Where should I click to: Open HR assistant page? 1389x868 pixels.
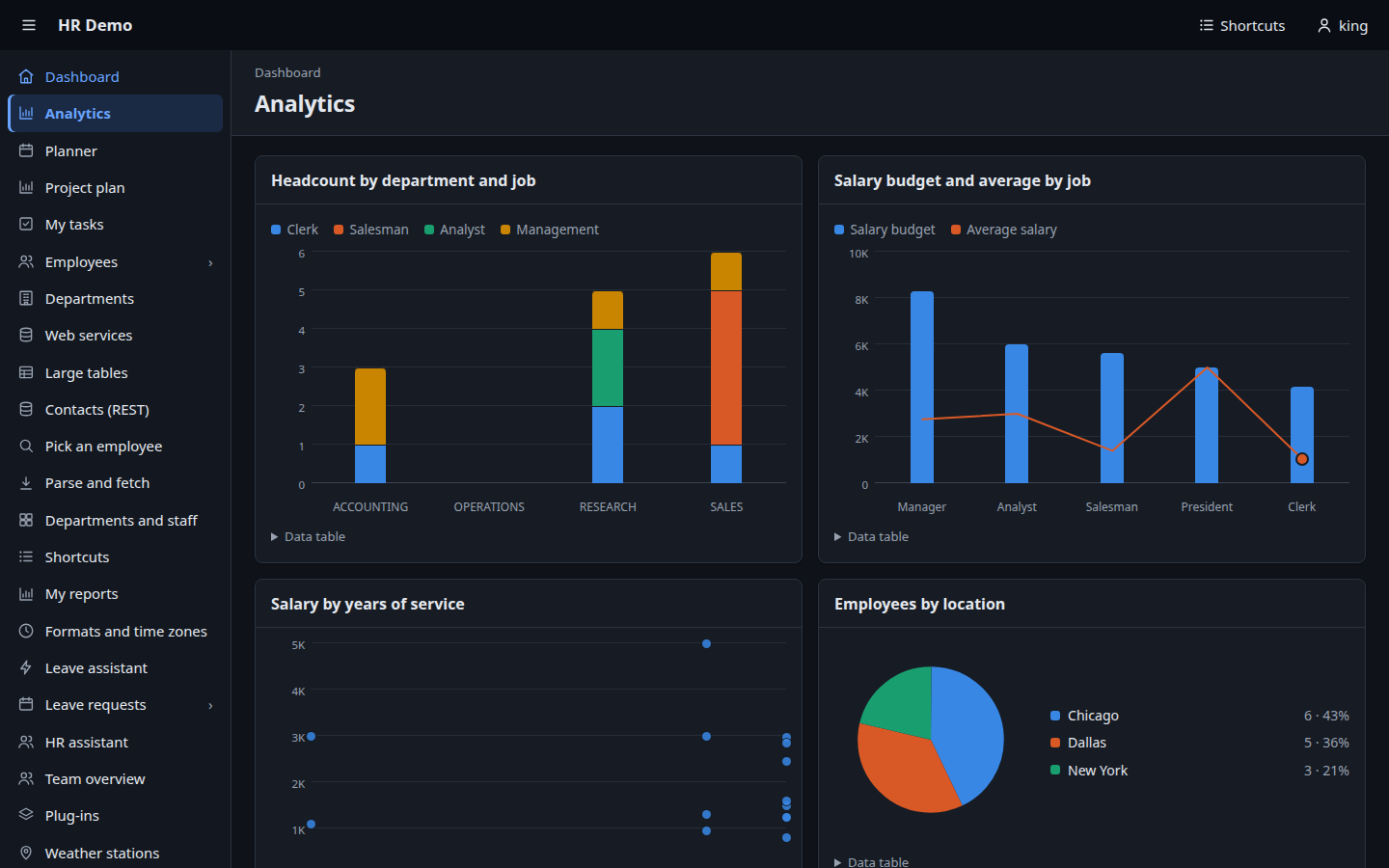pos(116,742)
